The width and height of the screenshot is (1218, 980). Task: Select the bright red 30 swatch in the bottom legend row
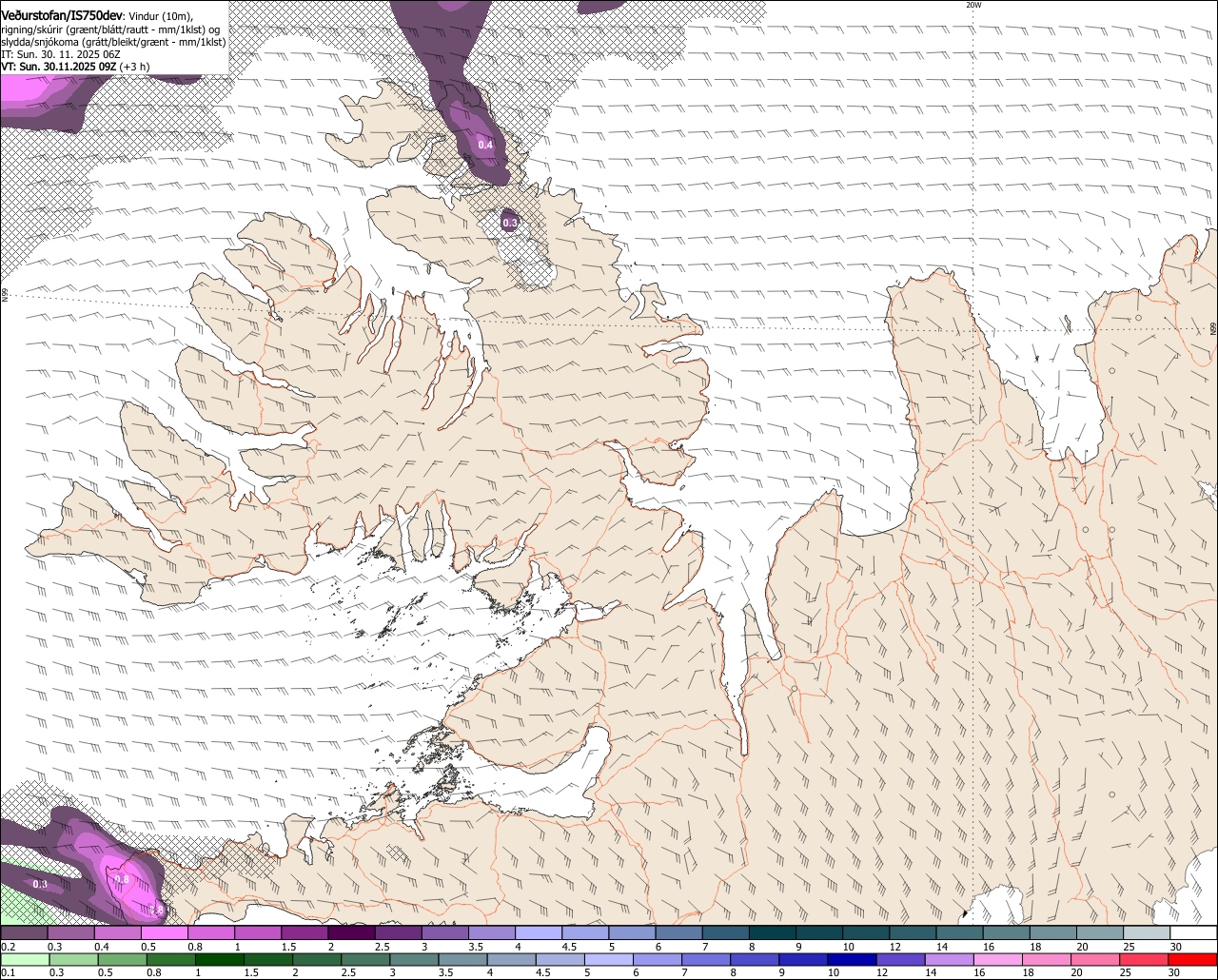(1191, 959)
